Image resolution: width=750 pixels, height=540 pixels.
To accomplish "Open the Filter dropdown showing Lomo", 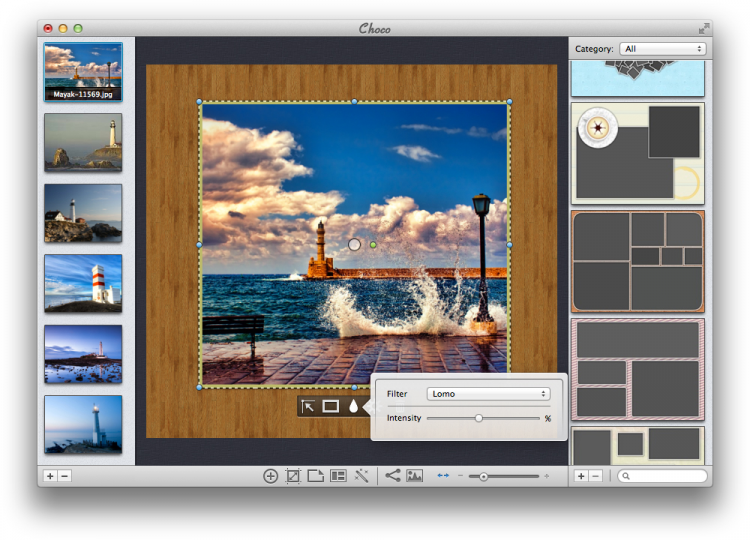I will [488, 394].
